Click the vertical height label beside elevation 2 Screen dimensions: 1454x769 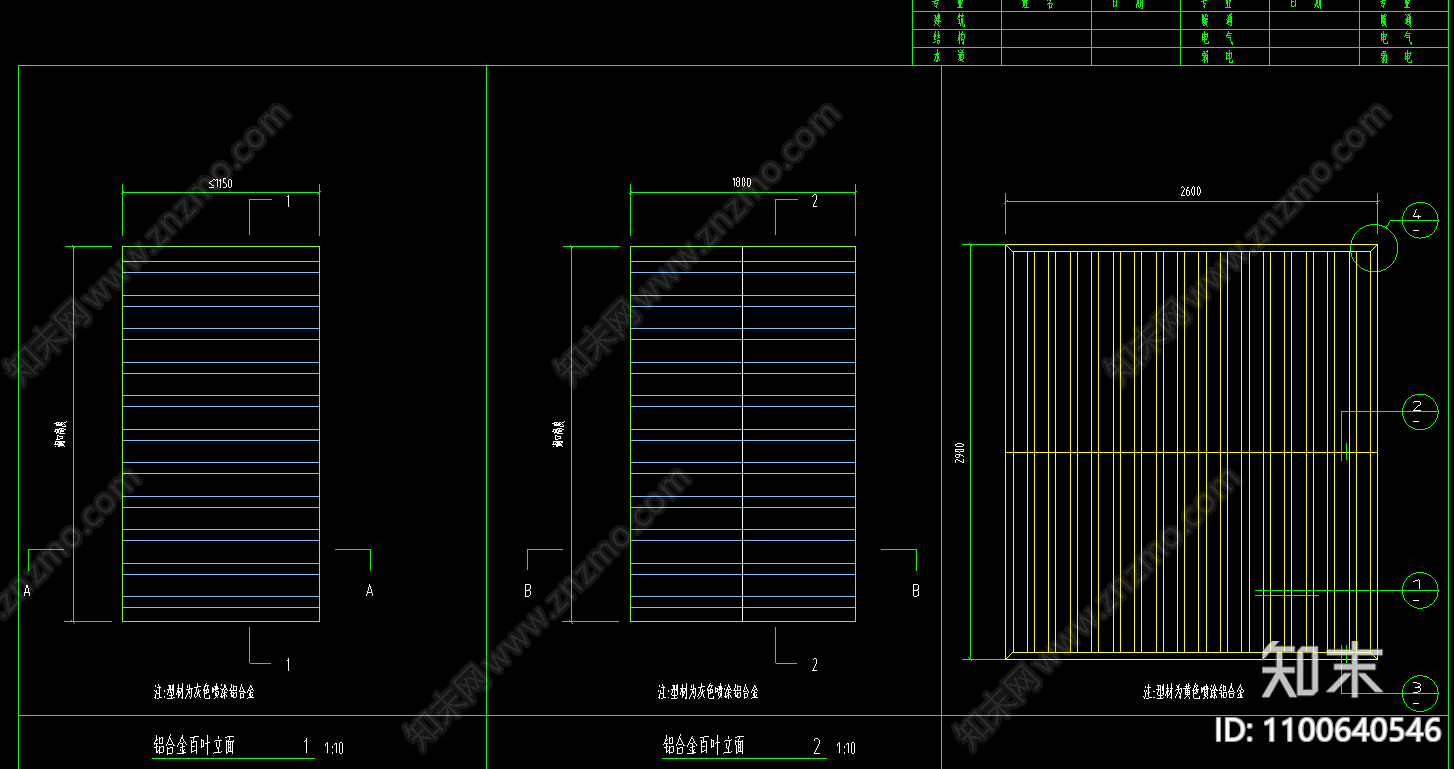point(558,434)
